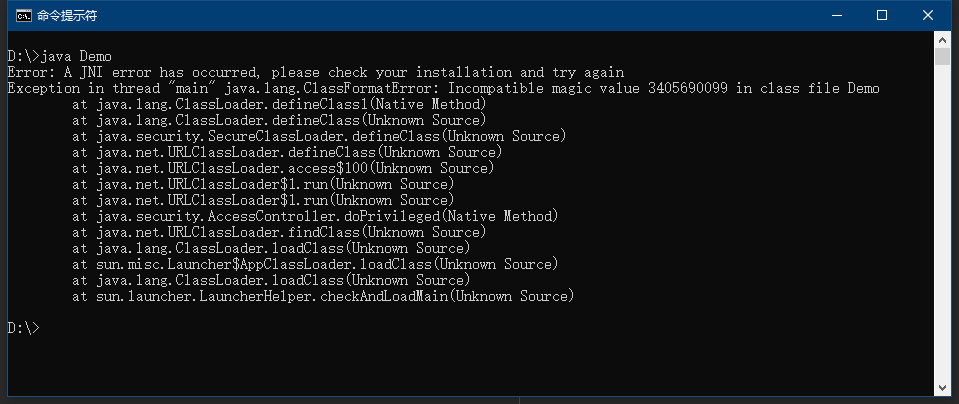
Task: Click the 'Launcher$AppClassLoader.loadClass' stack line
Action: click(x=315, y=264)
